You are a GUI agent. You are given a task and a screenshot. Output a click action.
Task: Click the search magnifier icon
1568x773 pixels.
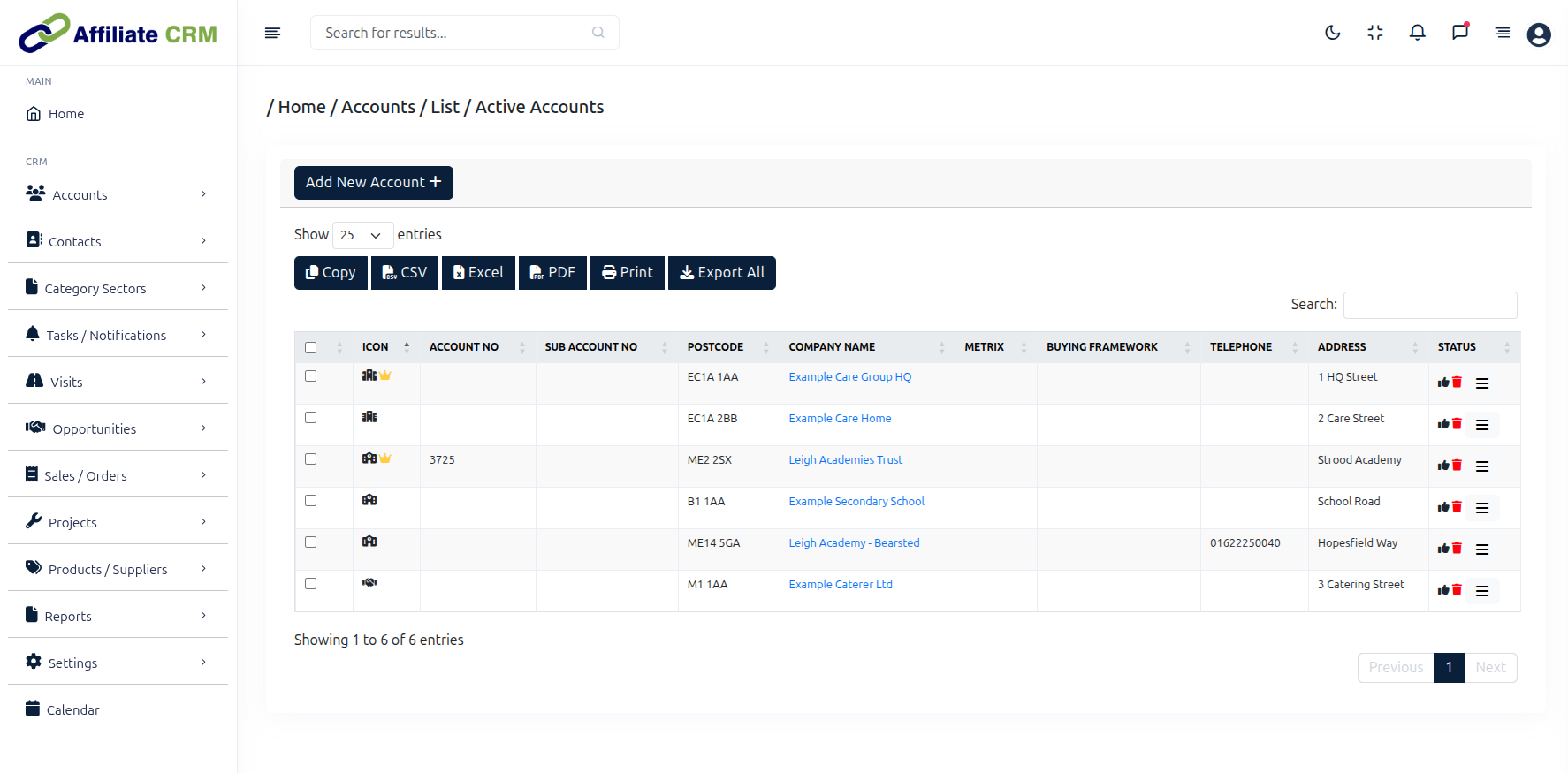pyautogui.click(x=598, y=33)
